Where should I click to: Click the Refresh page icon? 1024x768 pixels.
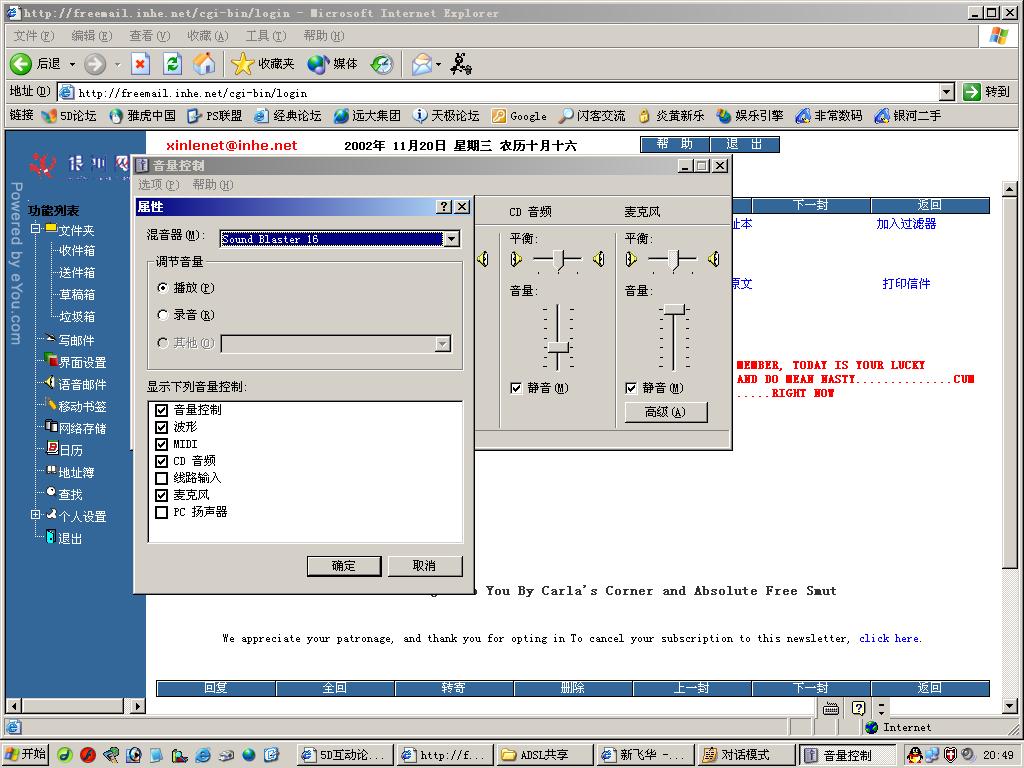pyautogui.click(x=172, y=64)
